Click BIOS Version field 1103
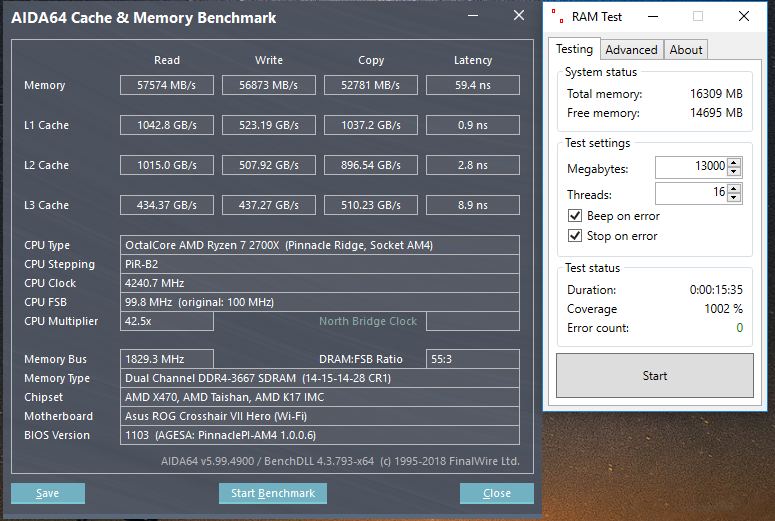Viewport: 775px width, 521px height. tap(320, 435)
